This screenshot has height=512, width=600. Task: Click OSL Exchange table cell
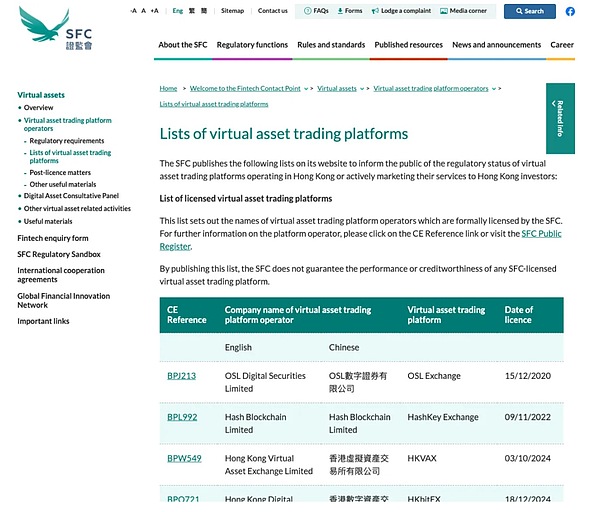[434, 376]
